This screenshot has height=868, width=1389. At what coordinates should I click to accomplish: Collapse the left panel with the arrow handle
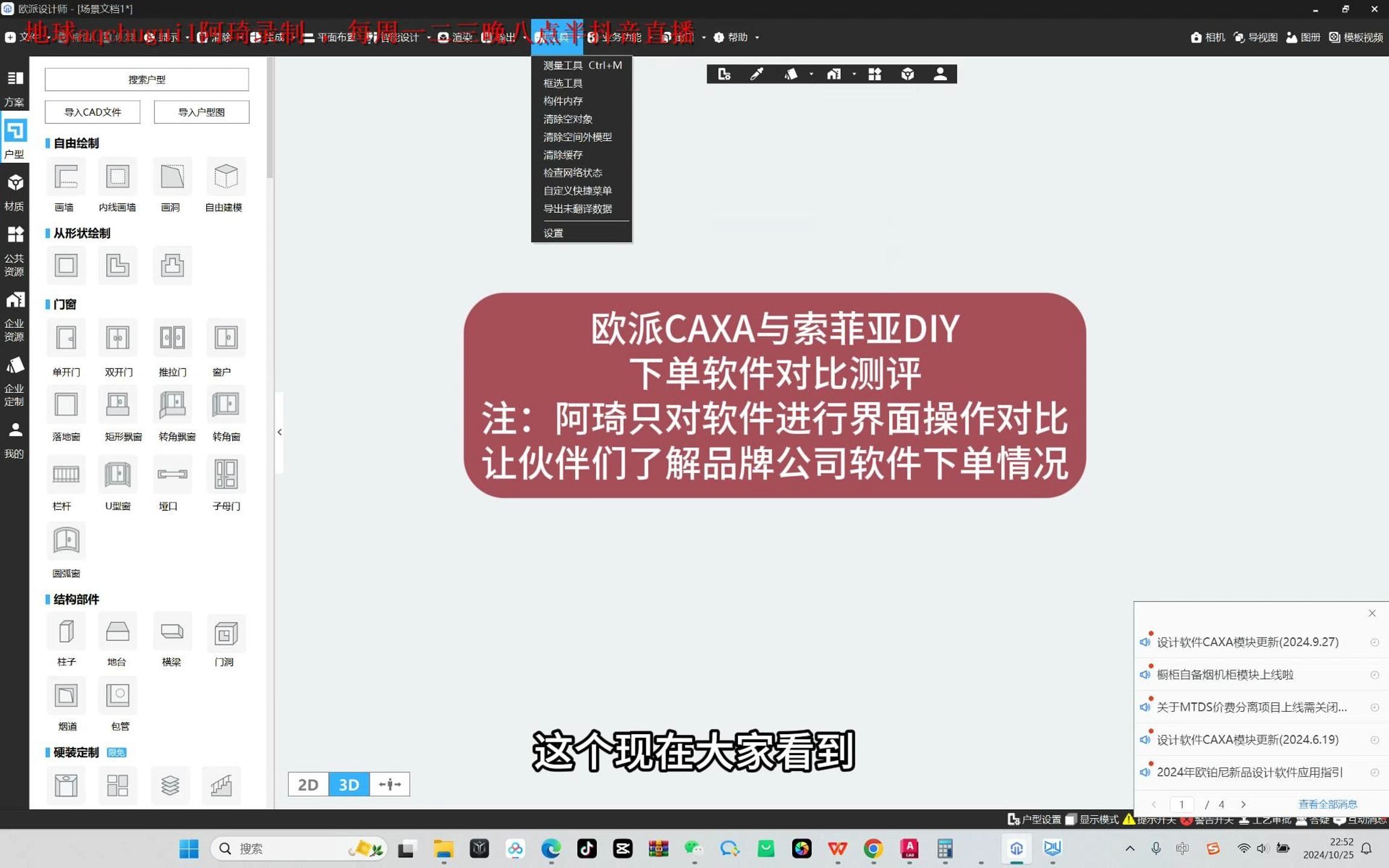coord(279,432)
